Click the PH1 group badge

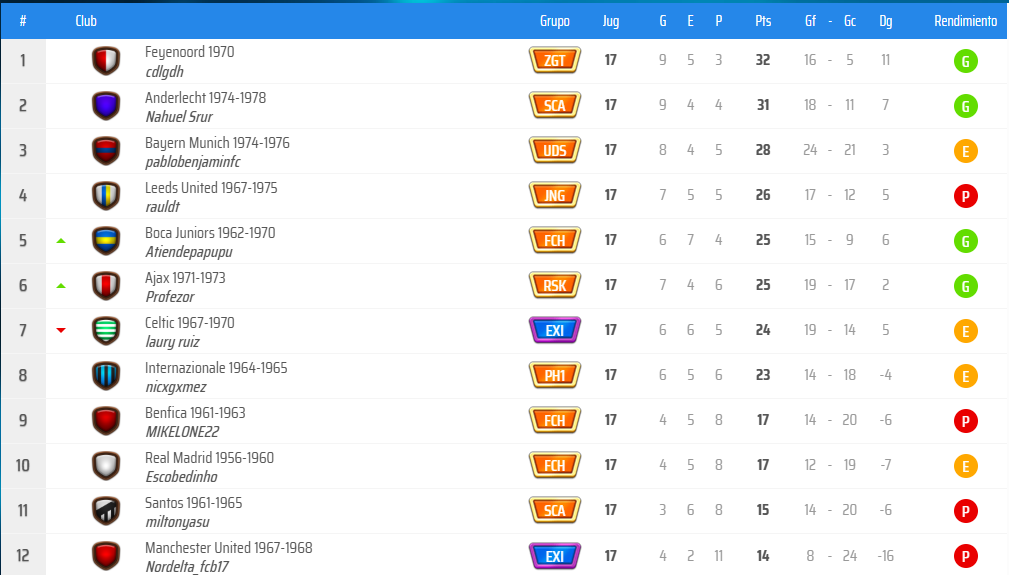point(554,376)
